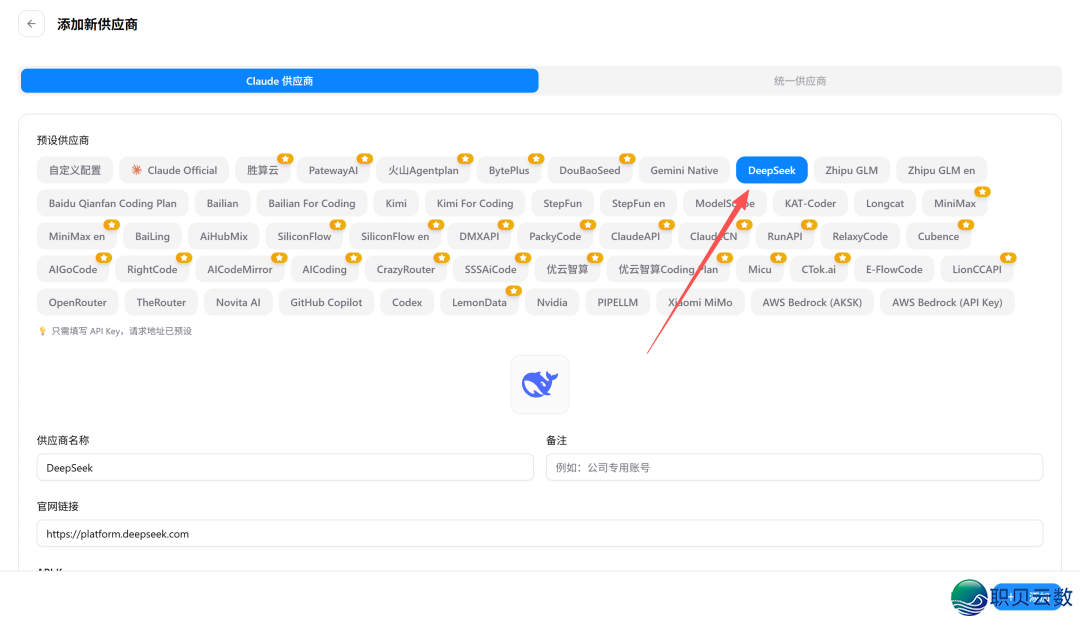Select the PackyCode preset

click(555, 236)
